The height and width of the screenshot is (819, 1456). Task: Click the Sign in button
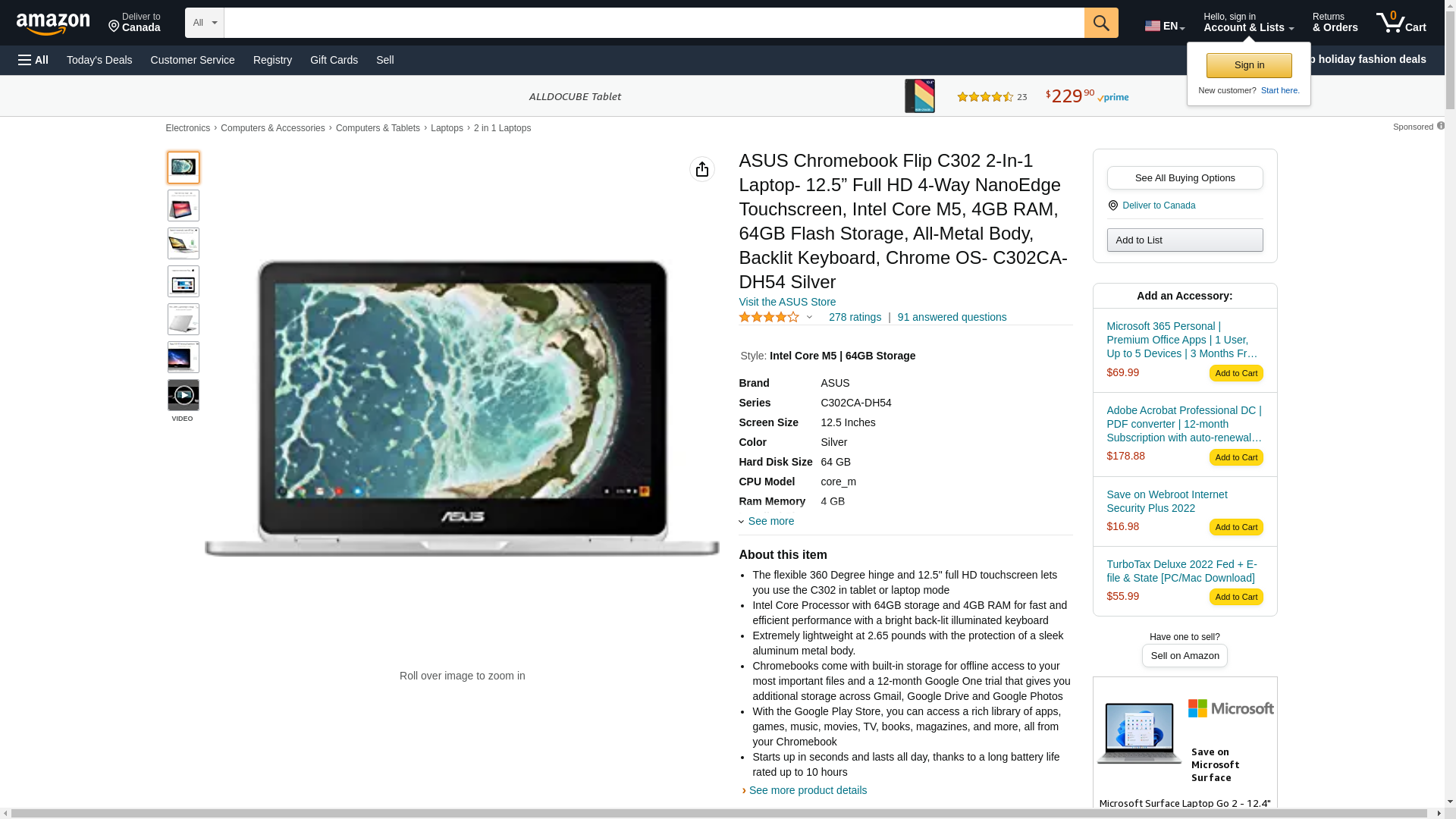point(1249,65)
